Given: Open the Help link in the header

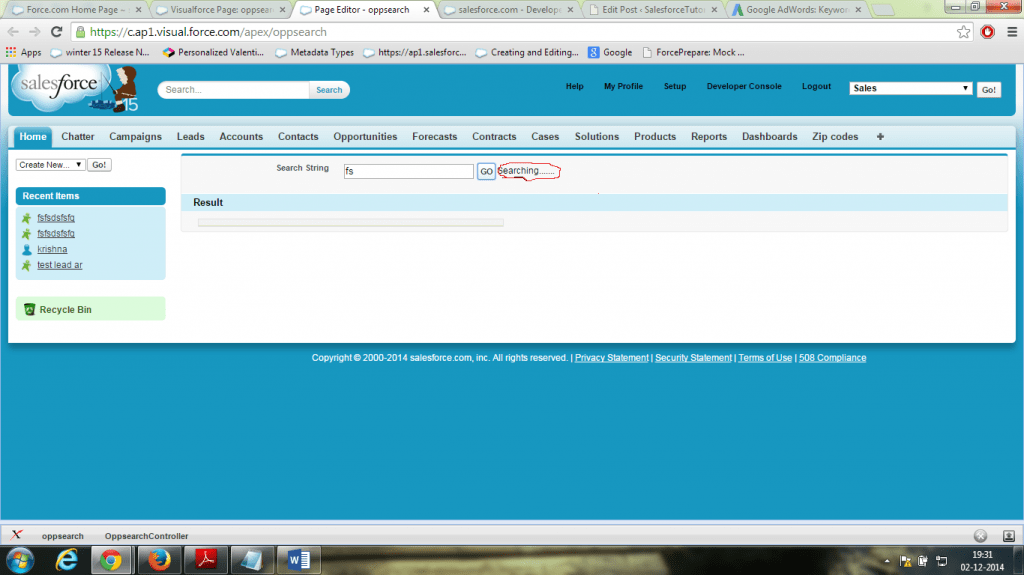Looking at the screenshot, I should [x=574, y=86].
